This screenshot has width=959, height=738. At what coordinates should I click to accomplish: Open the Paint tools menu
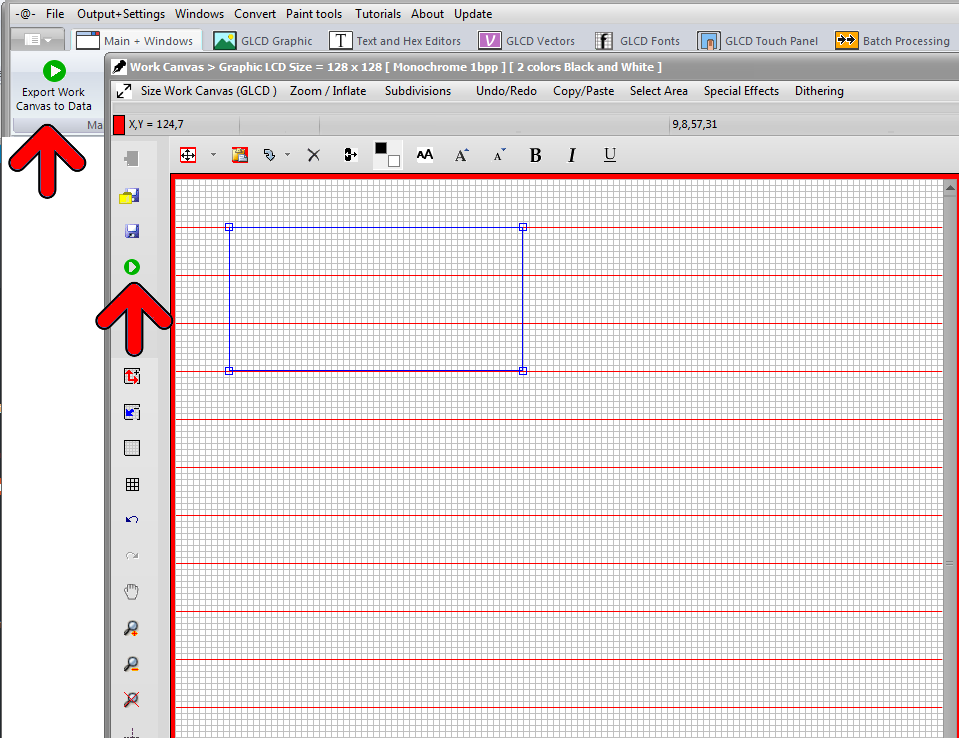[314, 13]
